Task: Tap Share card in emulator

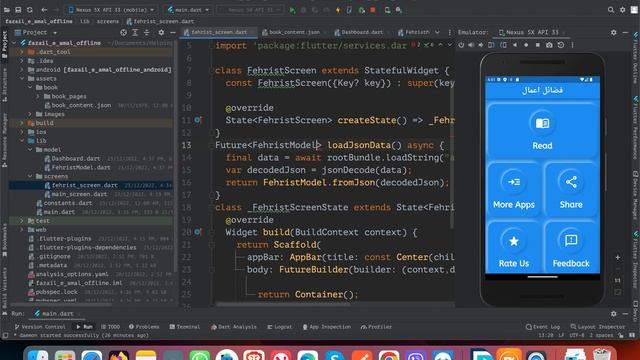Action: click(571, 189)
